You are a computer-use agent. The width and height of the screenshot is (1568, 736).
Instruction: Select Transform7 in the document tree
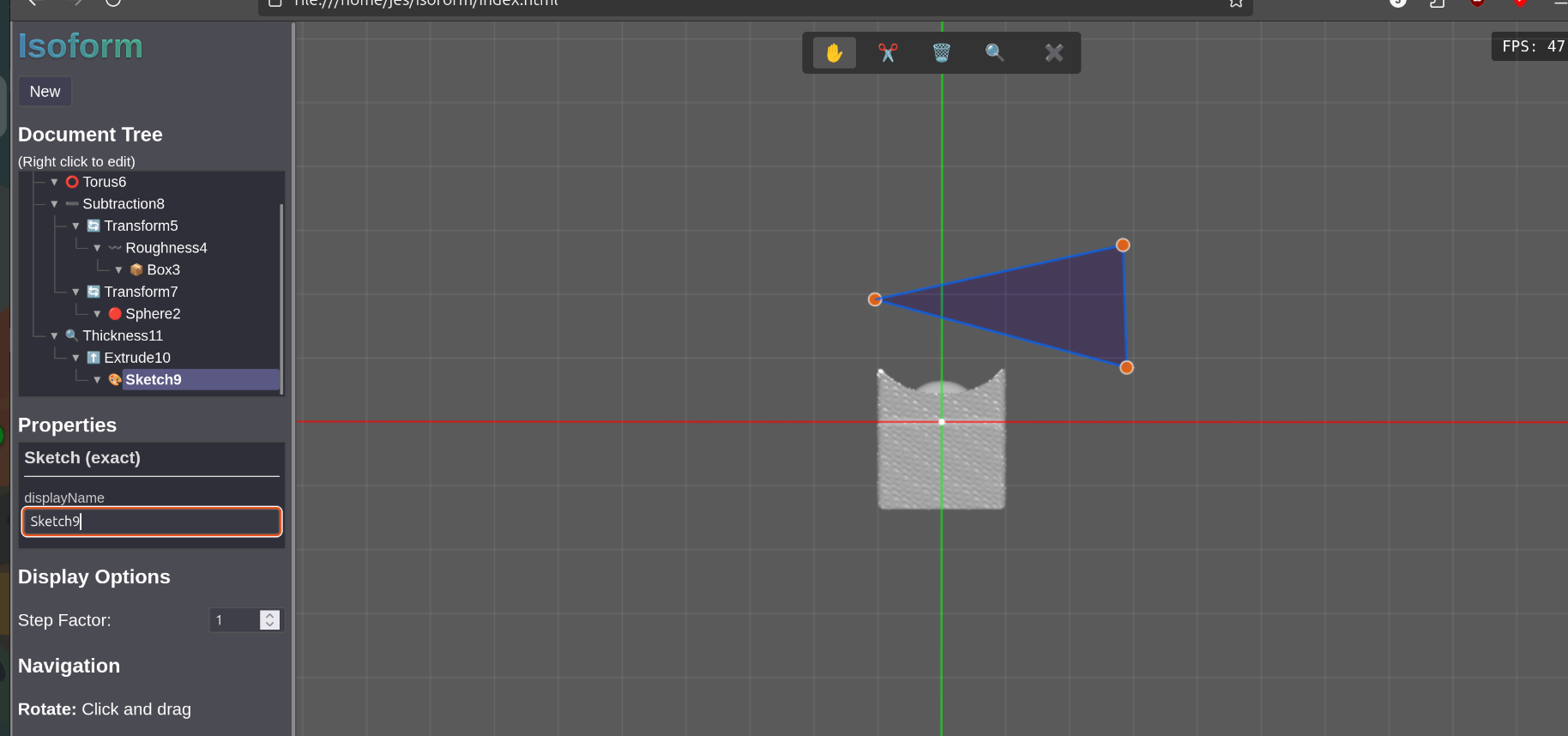(141, 293)
